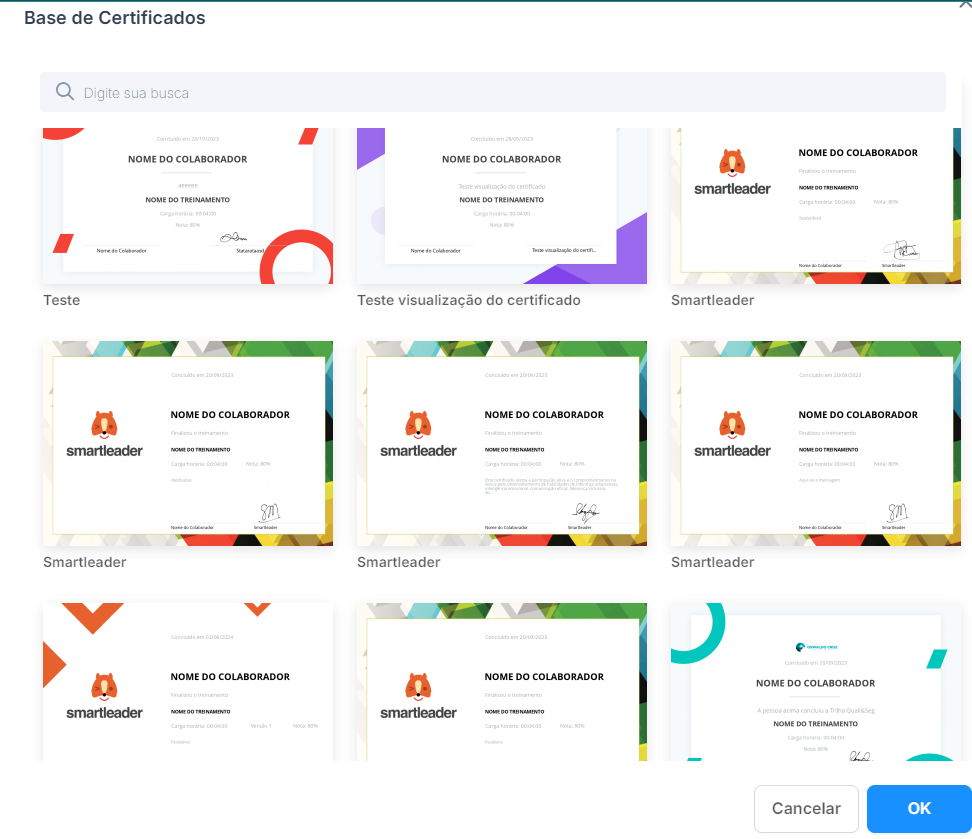Click 'Smartleader' caption under middle-left certificate
This screenshot has width=972, height=839.
tap(84, 562)
